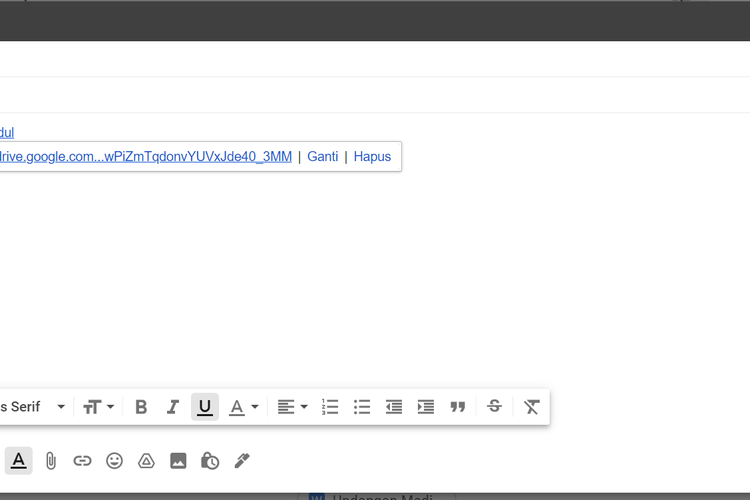
Task: Open the emoji picker
Action: click(x=115, y=461)
